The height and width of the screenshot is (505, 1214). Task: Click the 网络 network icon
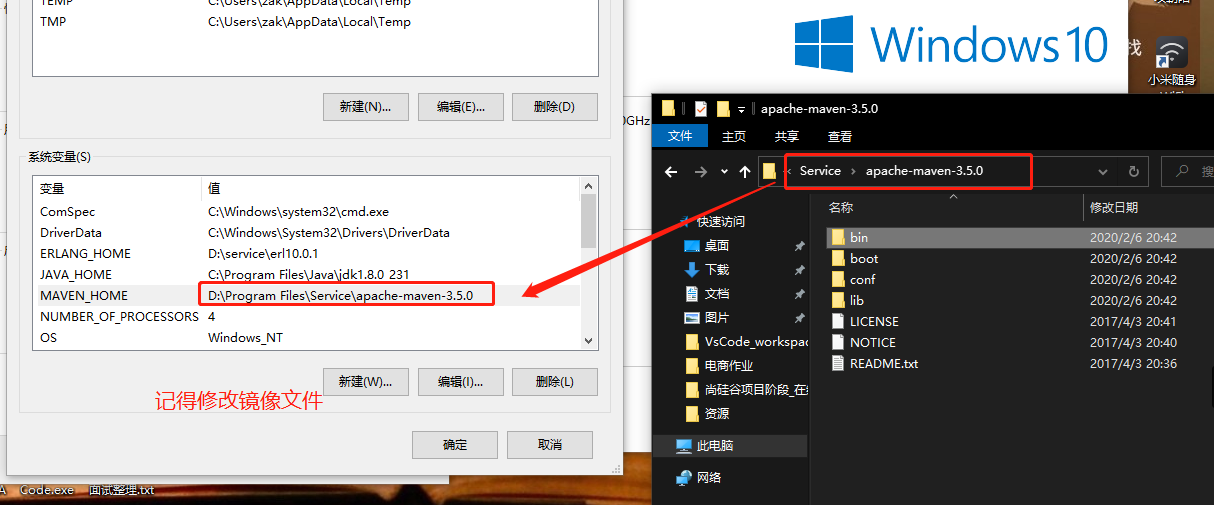[x=684, y=478]
